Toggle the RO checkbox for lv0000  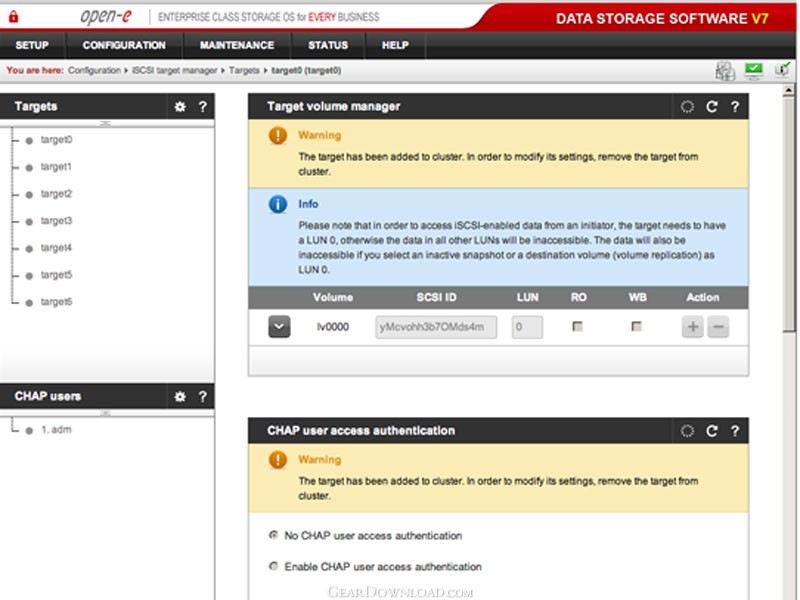(578, 326)
